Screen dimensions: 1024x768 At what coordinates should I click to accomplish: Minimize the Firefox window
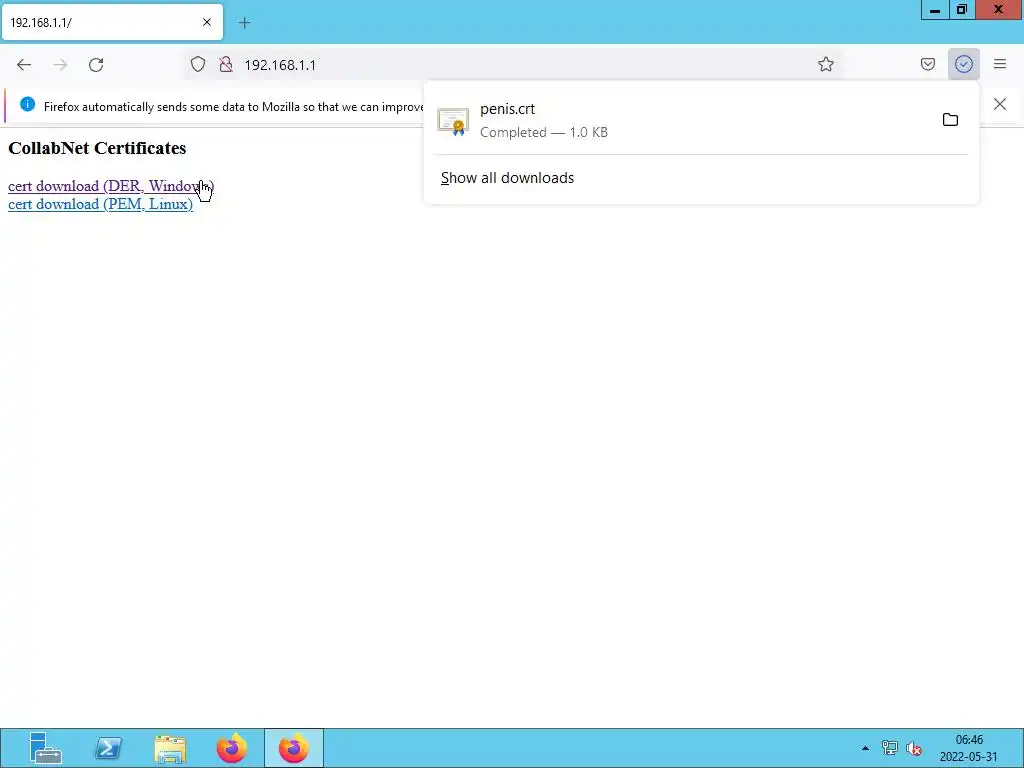[x=935, y=9]
